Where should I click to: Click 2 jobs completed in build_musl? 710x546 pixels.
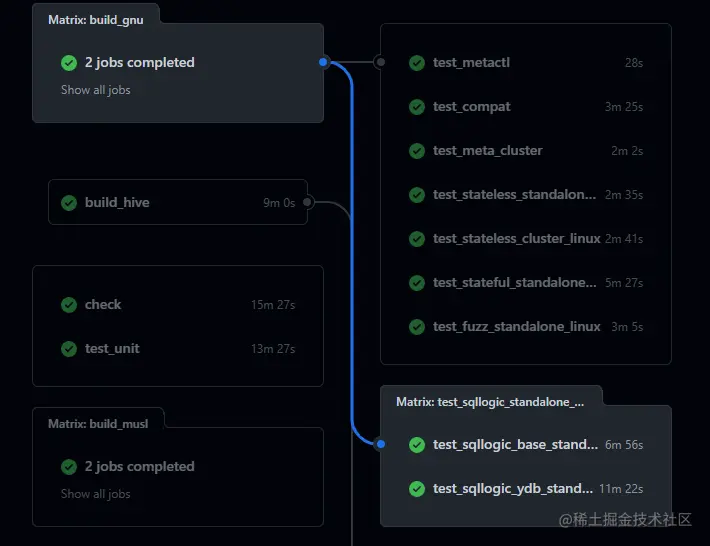click(x=140, y=466)
